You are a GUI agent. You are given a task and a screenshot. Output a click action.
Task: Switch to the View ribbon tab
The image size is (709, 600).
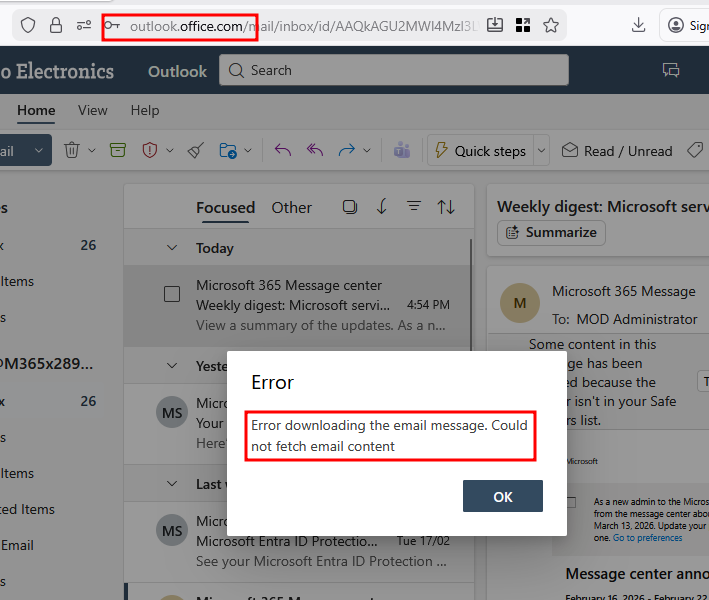pos(93,110)
